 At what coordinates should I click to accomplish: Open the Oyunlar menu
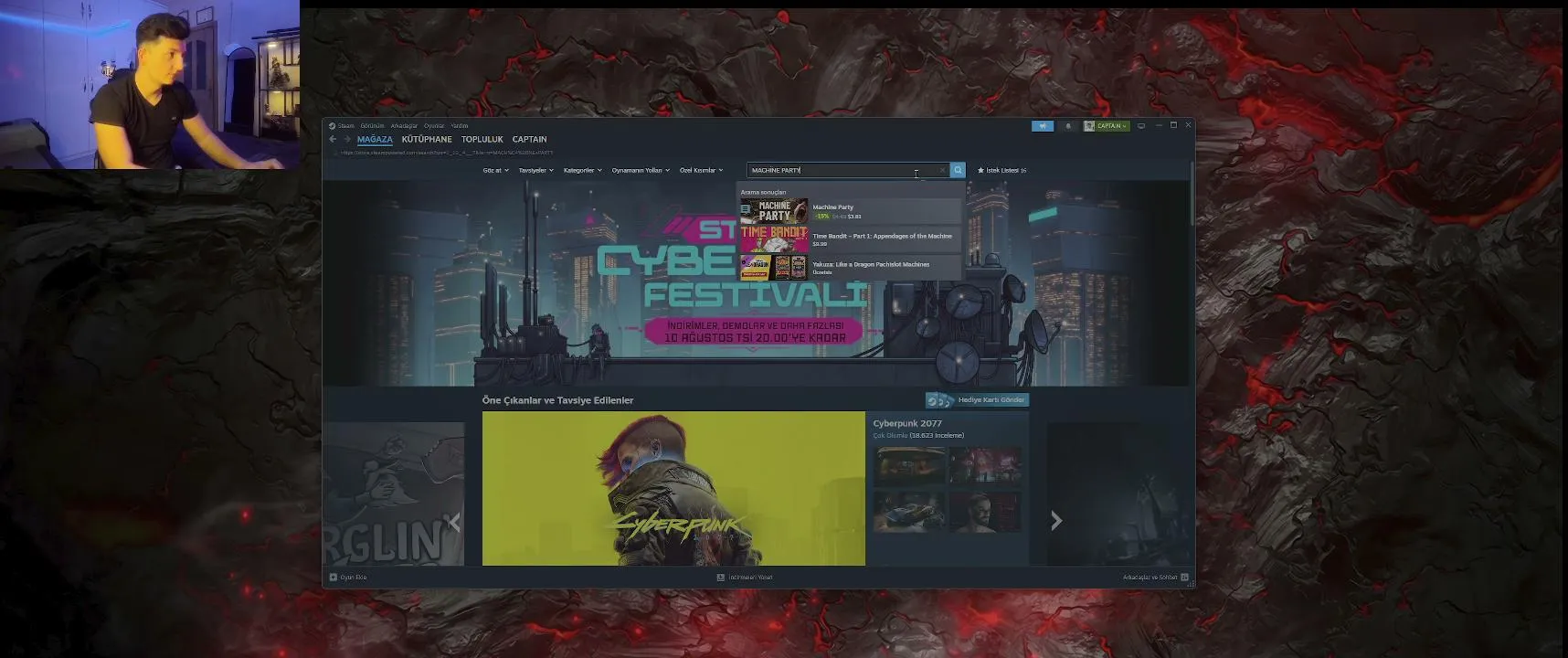point(434,126)
